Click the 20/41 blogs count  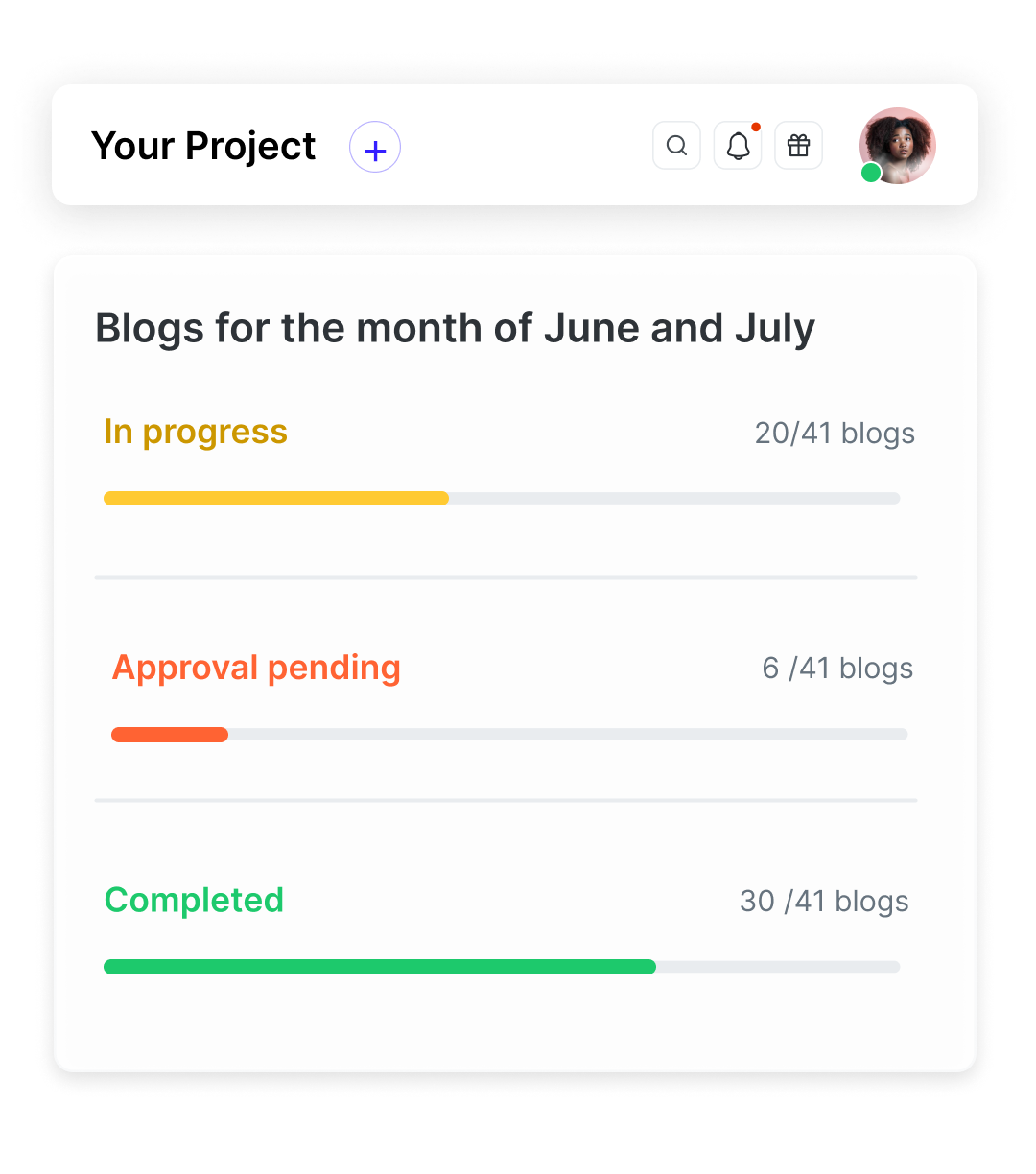point(835,434)
